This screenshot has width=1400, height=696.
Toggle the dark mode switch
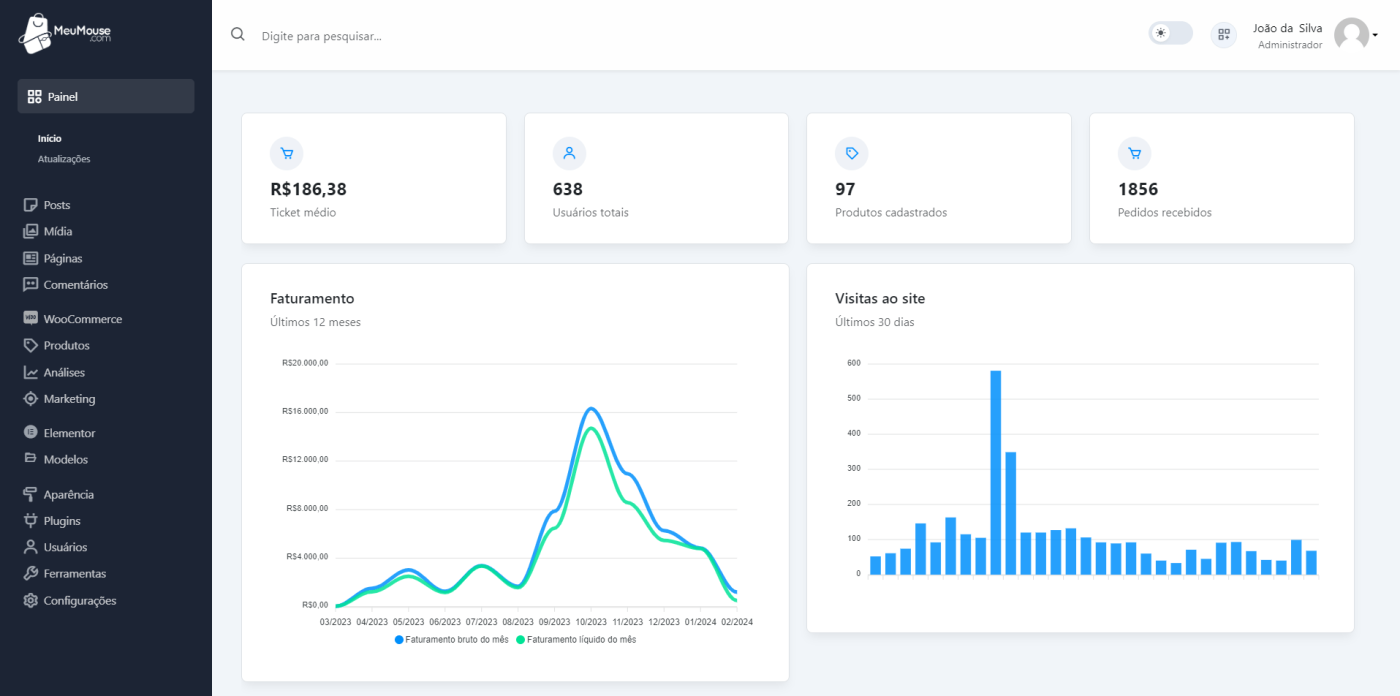pos(1169,33)
